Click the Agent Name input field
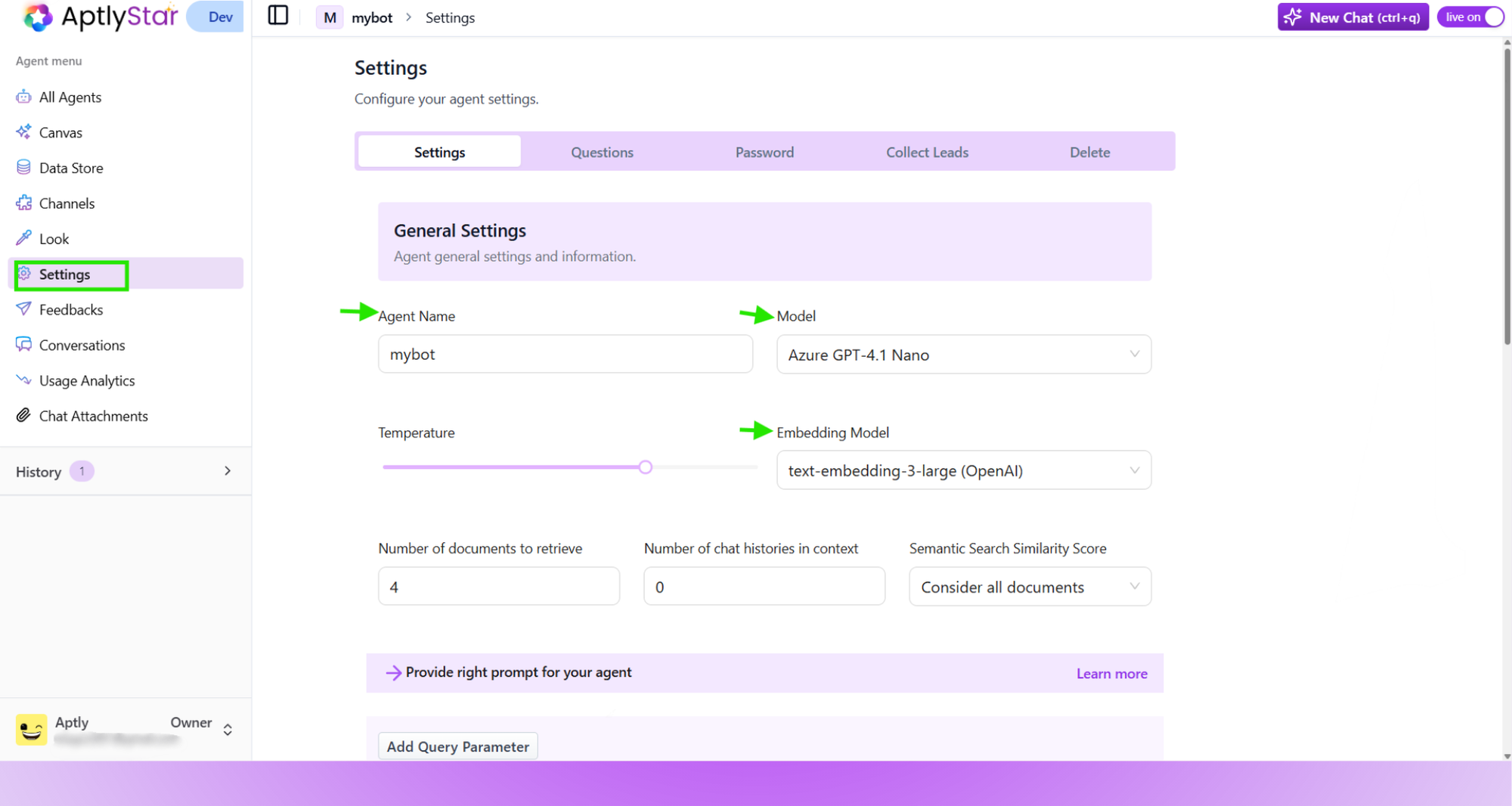Viewport: 1512px width, 806px height. (x=565, y=354)
